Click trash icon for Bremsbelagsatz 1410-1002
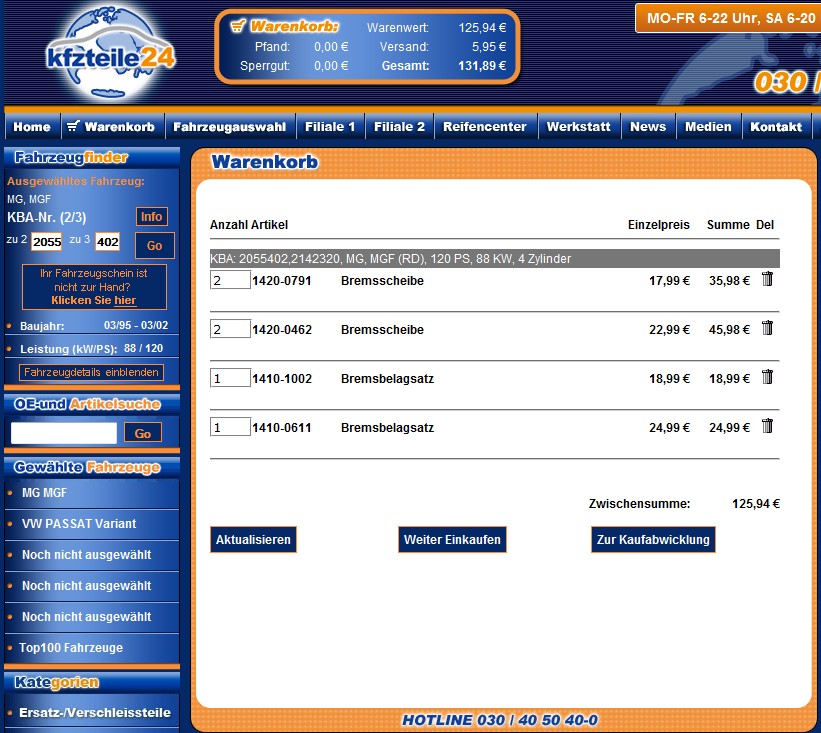821x733 pixels. pyautogui.click(x=767, y=377)
